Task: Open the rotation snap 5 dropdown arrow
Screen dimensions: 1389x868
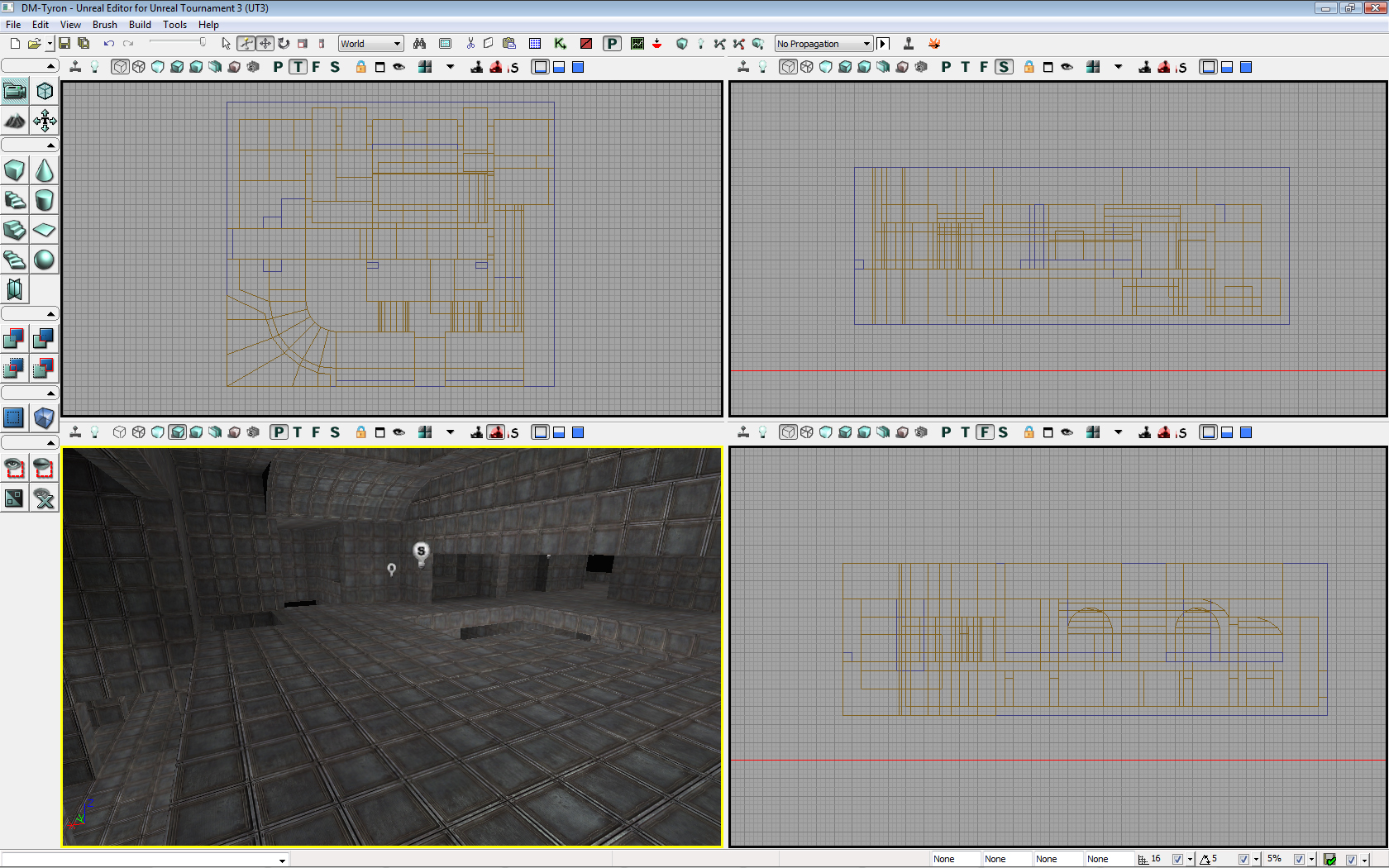Action: click(1256, 860)
